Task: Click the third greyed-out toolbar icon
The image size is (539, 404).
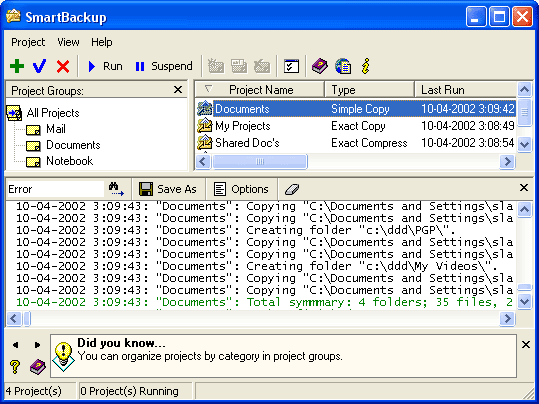Action: (x=262, y=66)
